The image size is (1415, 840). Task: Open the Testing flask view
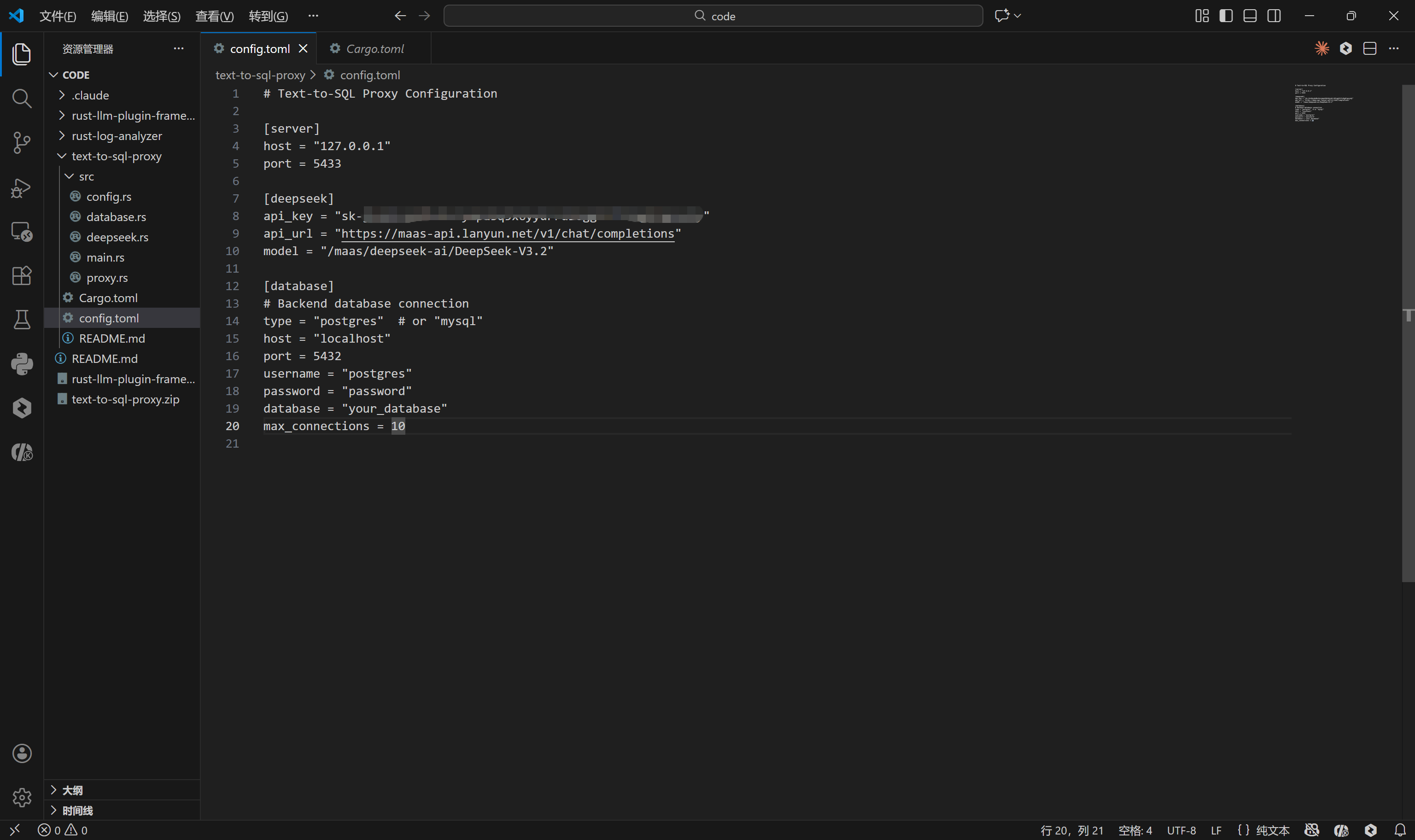pos(22,320)
